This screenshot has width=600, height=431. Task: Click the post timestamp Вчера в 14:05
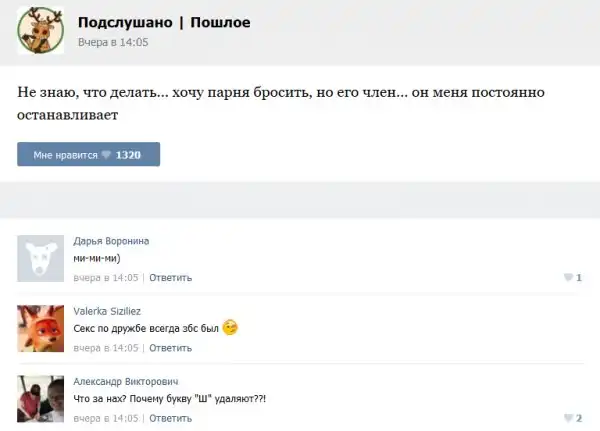(x=113, y=42)
